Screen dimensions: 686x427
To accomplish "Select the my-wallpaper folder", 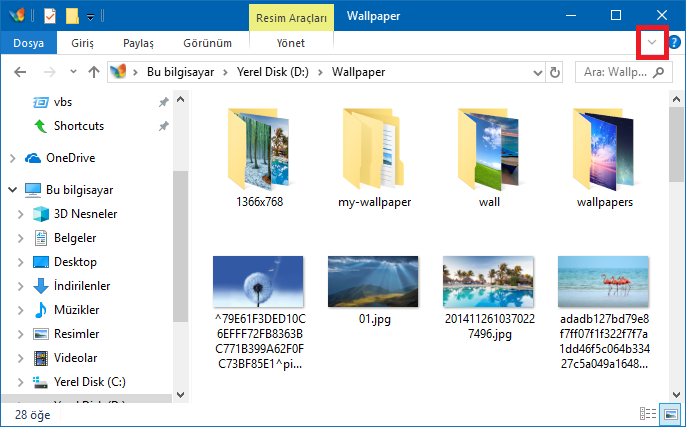I will (x=374, y=158).
